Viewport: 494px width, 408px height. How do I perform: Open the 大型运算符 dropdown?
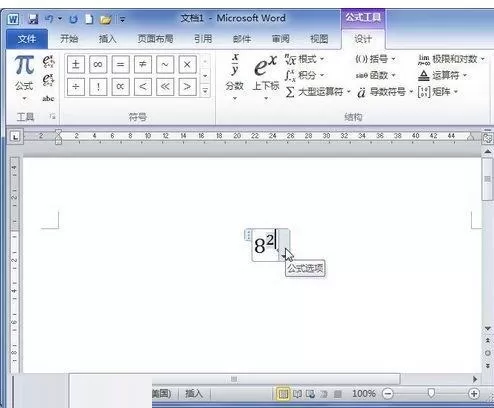point(318,92)
